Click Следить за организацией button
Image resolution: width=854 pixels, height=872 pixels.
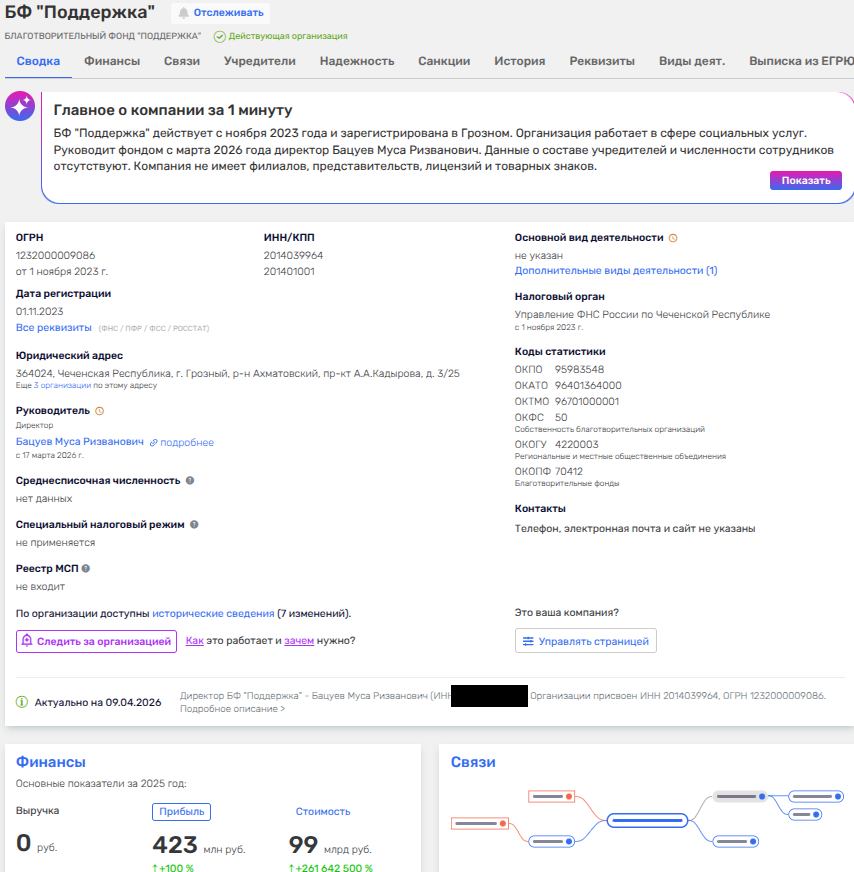click(96, 641)
